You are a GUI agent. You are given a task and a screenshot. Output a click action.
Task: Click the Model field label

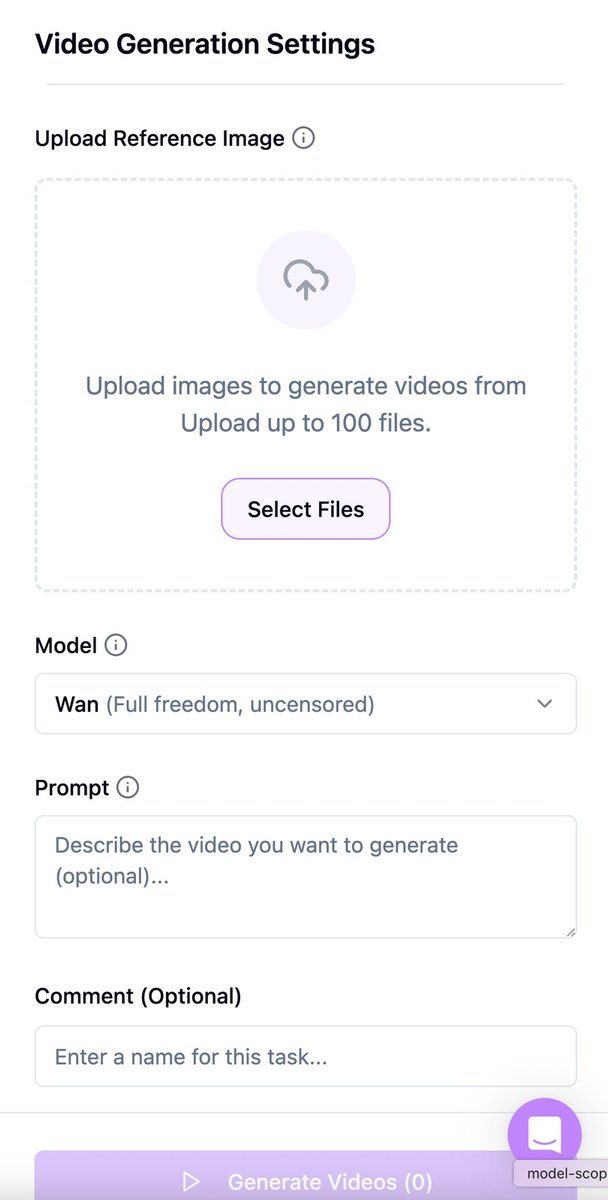pyautogui.click(x=66, y=645)
